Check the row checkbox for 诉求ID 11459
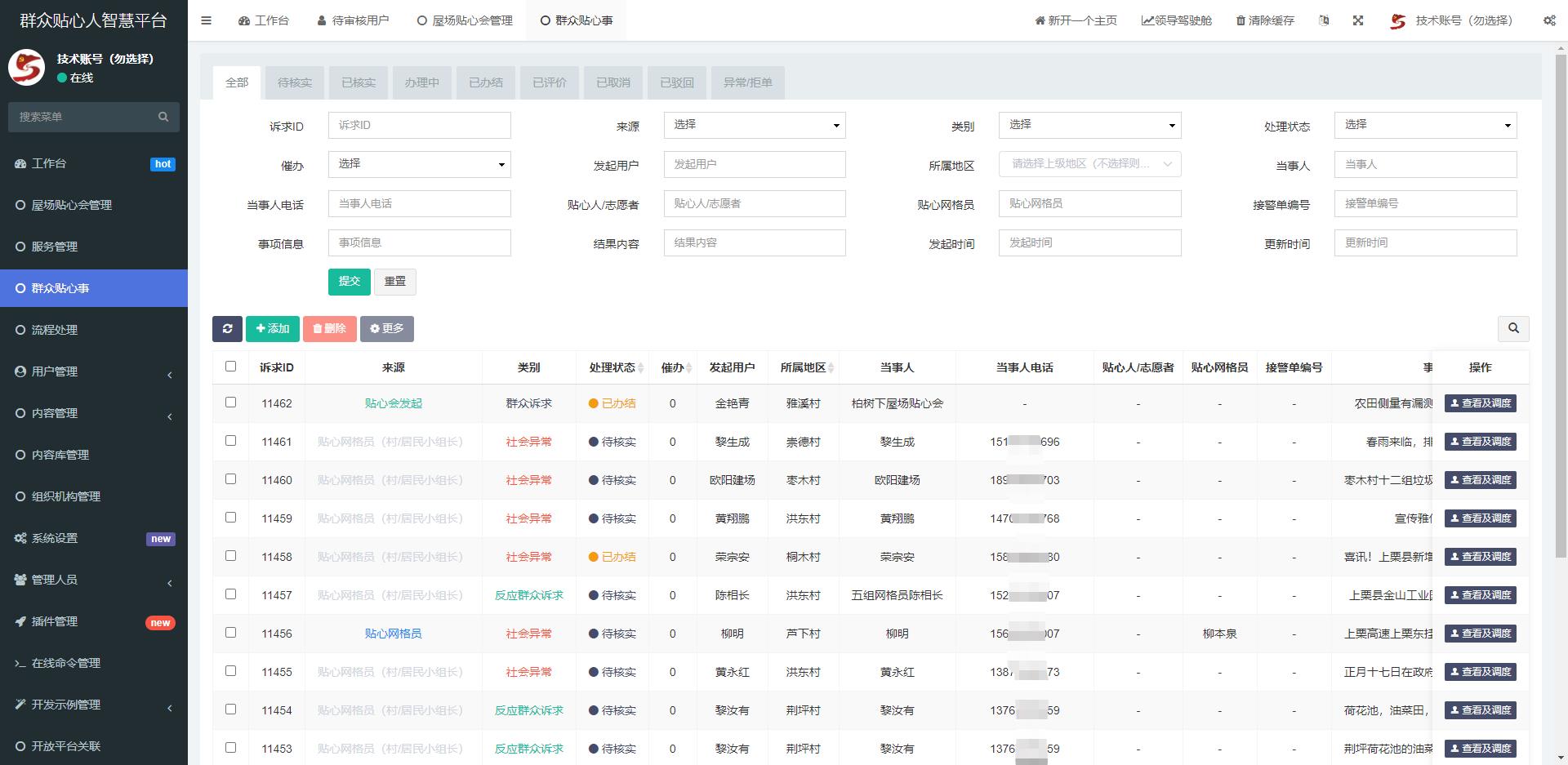This screenshot has width=1568, height=765. point(230,518)
